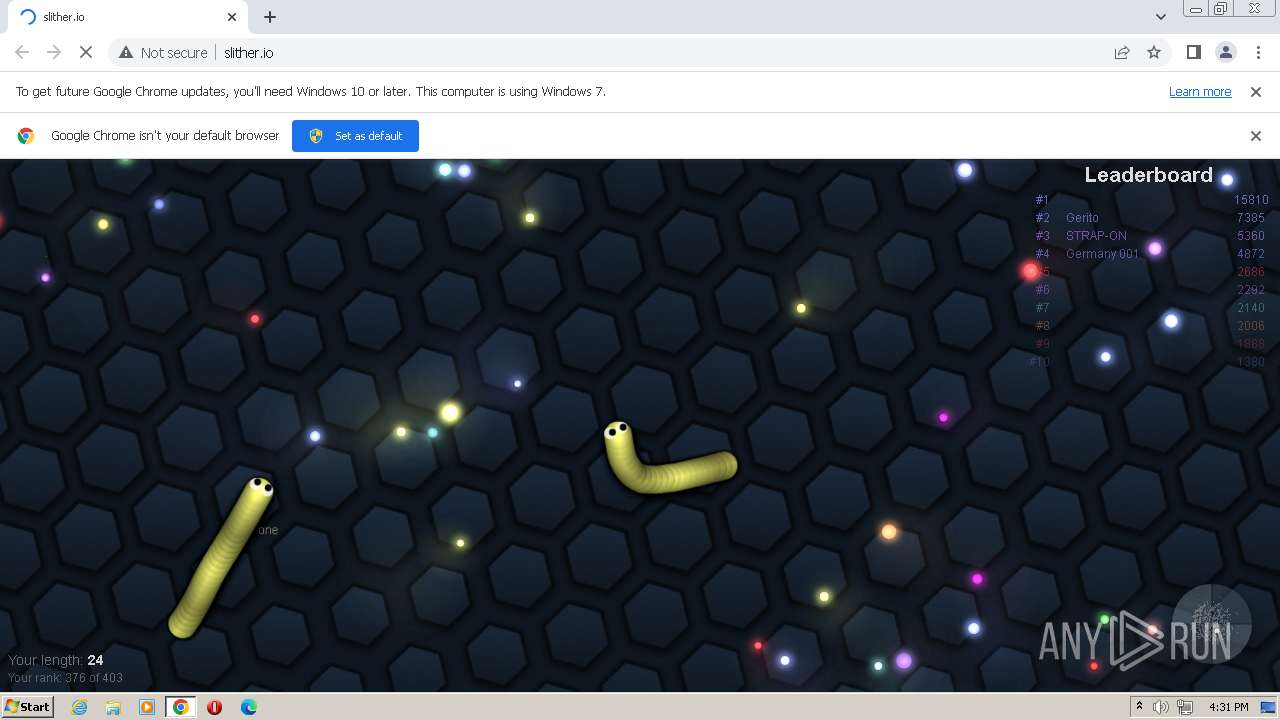1280x720 pixels.
Task: Open the Learn more link
Action: tap(1200, 91)
